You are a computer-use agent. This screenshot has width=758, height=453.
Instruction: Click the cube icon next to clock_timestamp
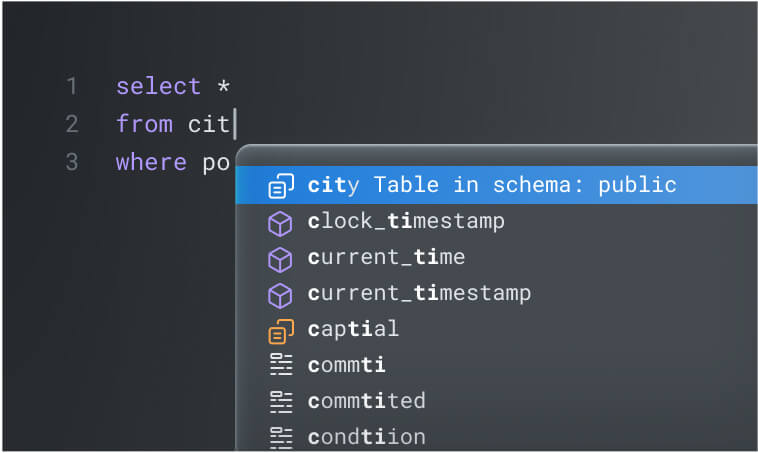[x=281, y=222]
